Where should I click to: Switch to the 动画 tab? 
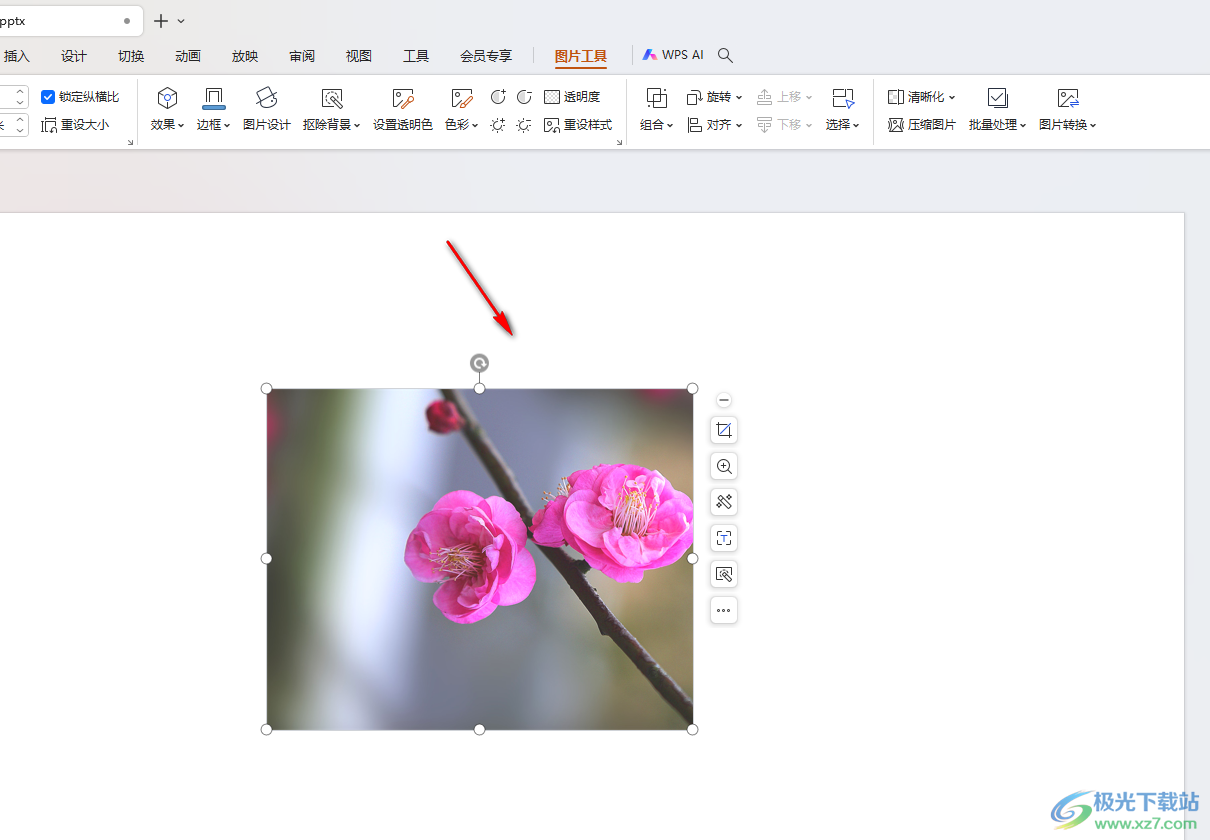coord(188,56)
